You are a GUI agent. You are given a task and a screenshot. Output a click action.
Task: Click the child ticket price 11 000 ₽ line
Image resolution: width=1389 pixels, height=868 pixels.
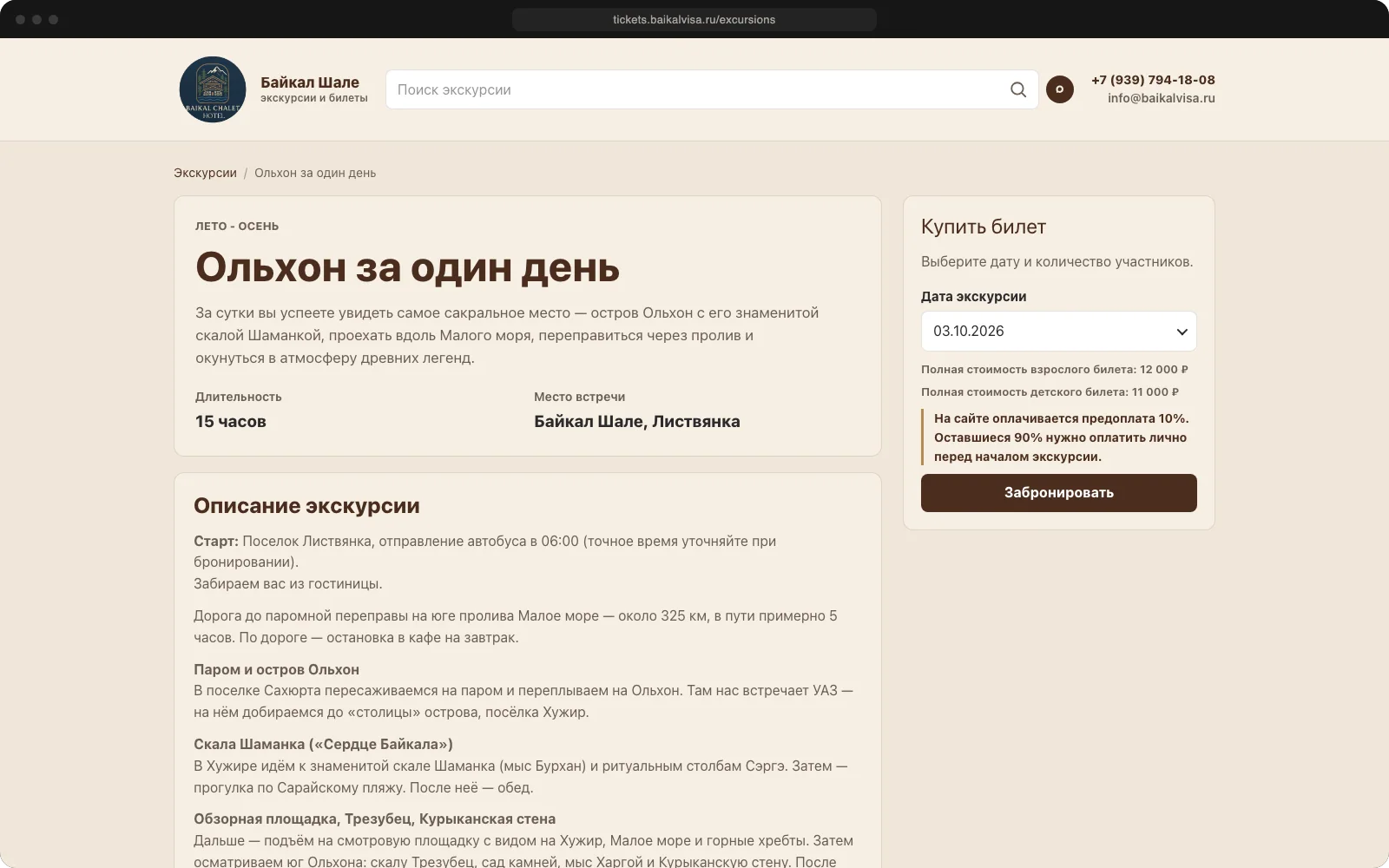(x=1050, y=392)
